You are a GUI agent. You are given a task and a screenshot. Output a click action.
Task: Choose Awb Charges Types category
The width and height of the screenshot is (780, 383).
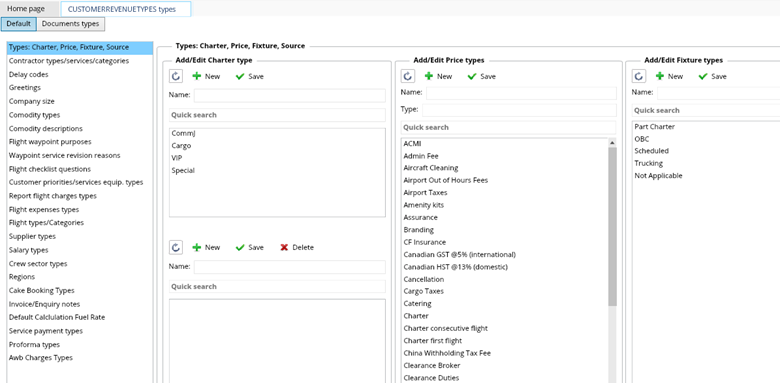coord(40,358)
